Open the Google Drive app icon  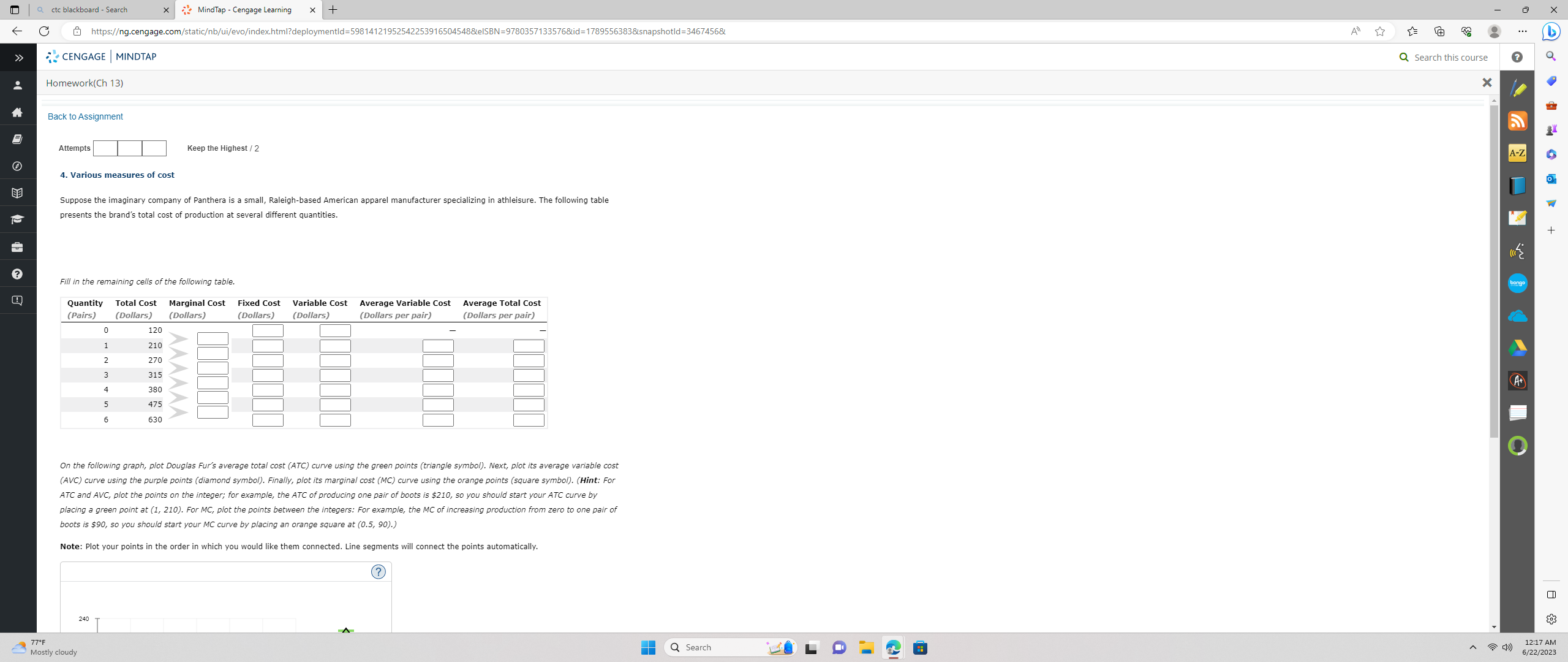(x=1517, y=348)
